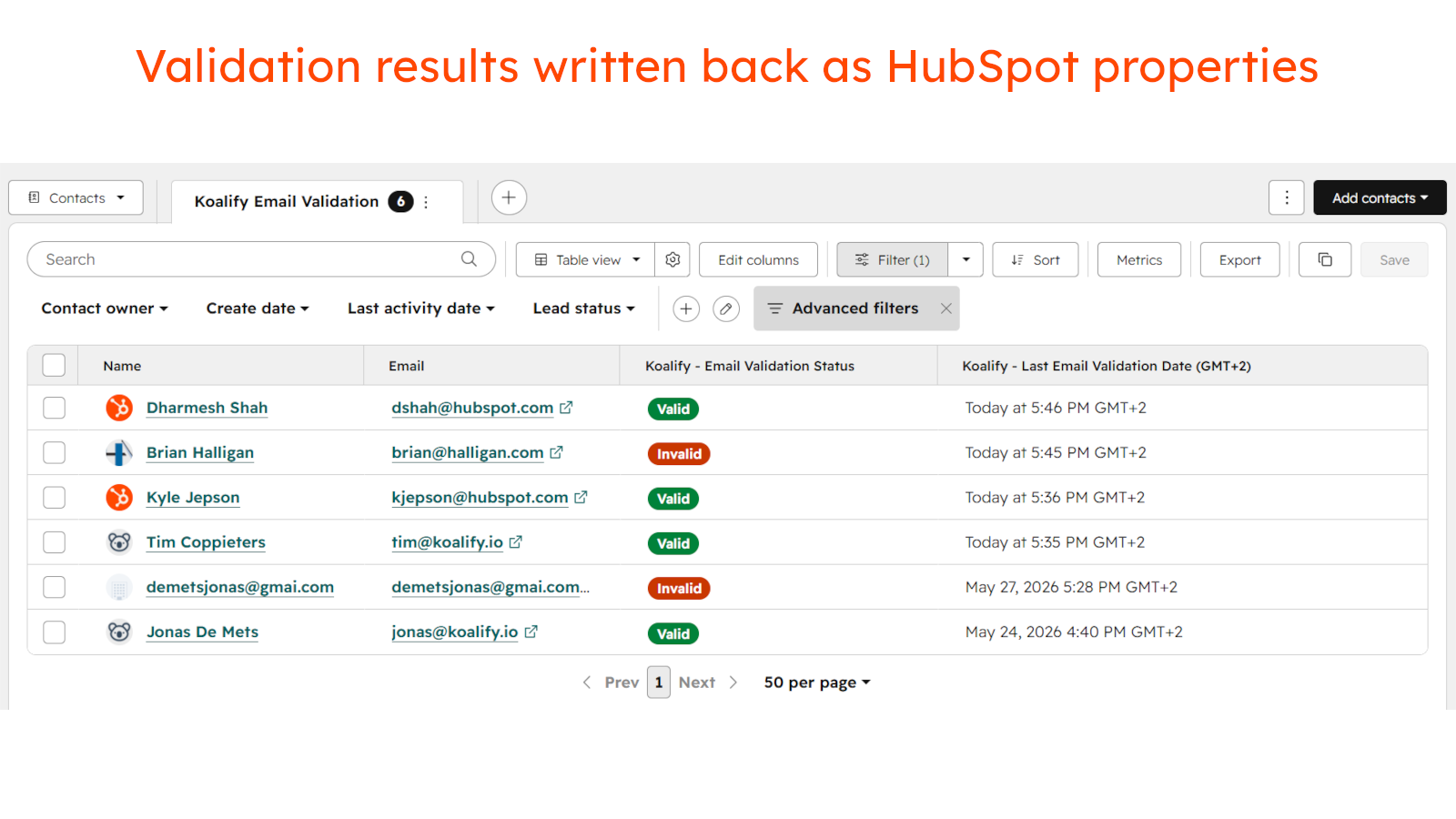Open the demetsjonas@gmai.com contact name link

coord(240,587)
